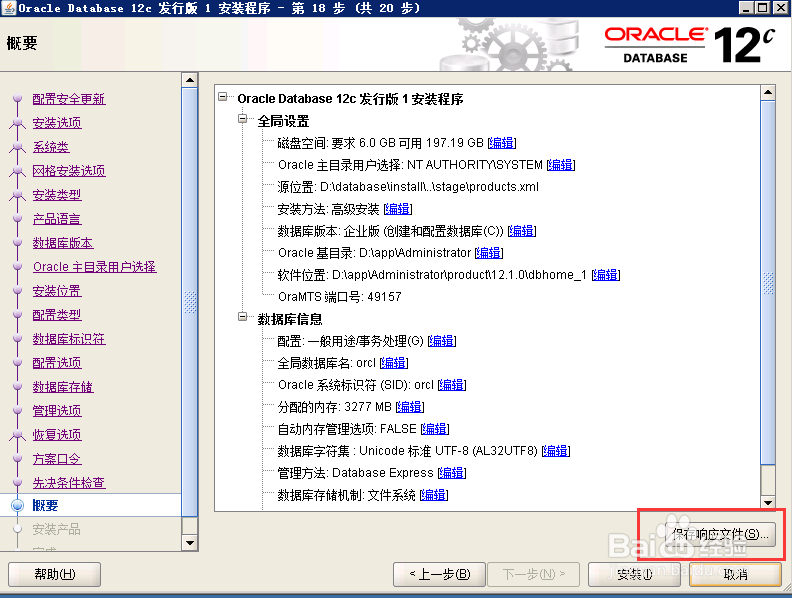Select the OraMTS 端口号 49157 row
This screenshot has height=598, width=792.
339,296
